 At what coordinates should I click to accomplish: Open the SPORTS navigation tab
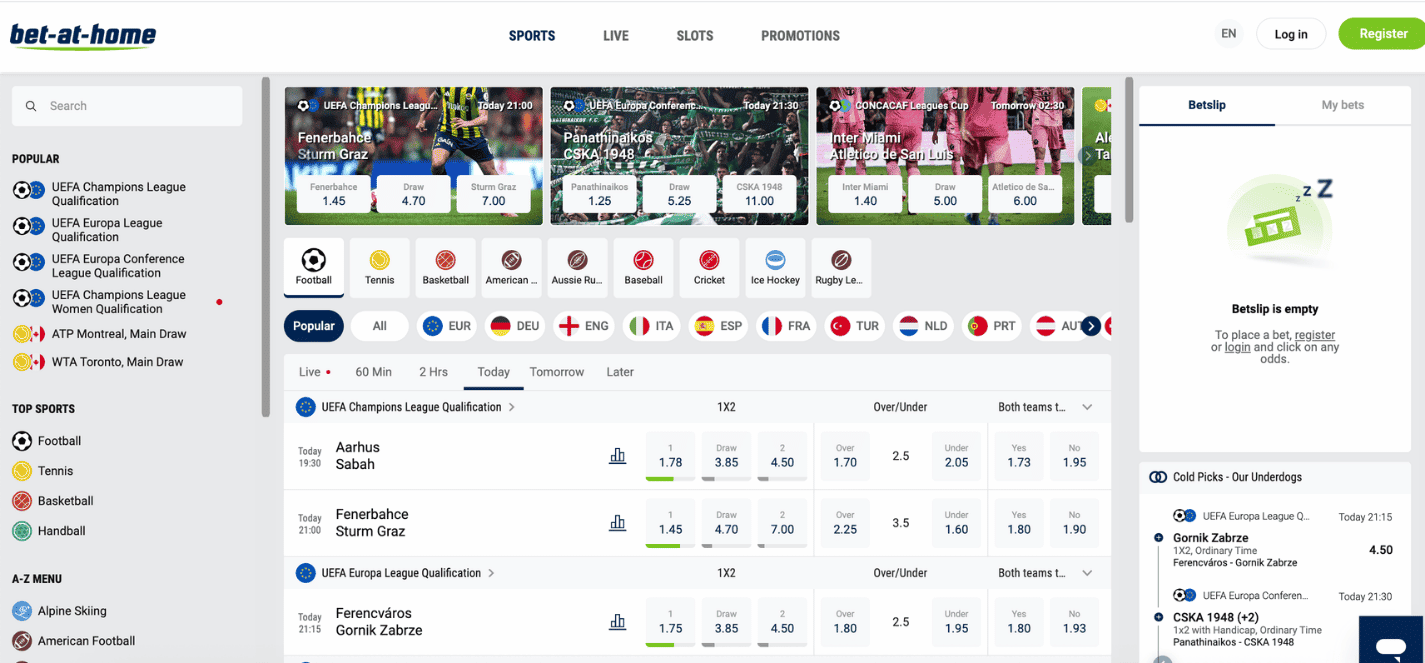coord(532,35)
